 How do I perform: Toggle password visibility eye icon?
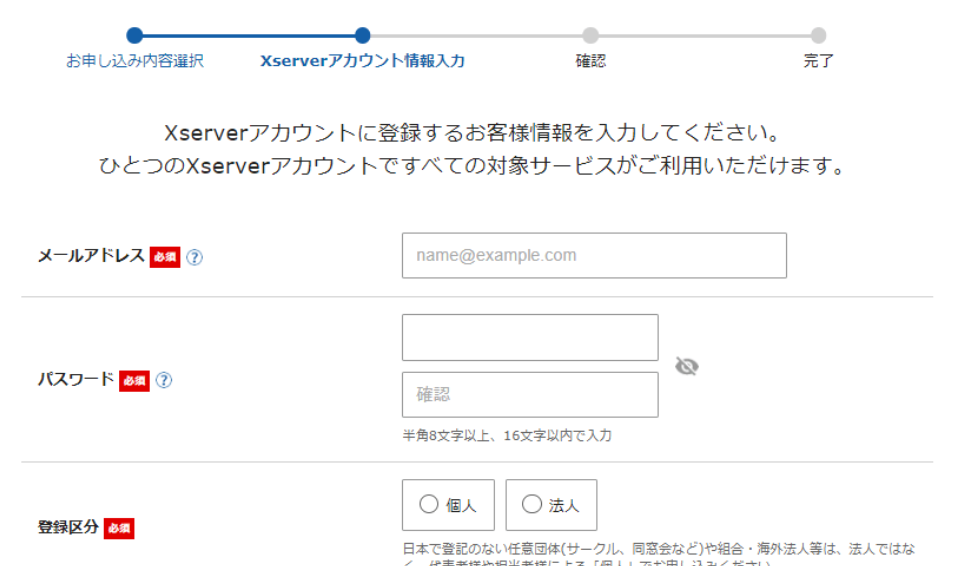(686, 366)
